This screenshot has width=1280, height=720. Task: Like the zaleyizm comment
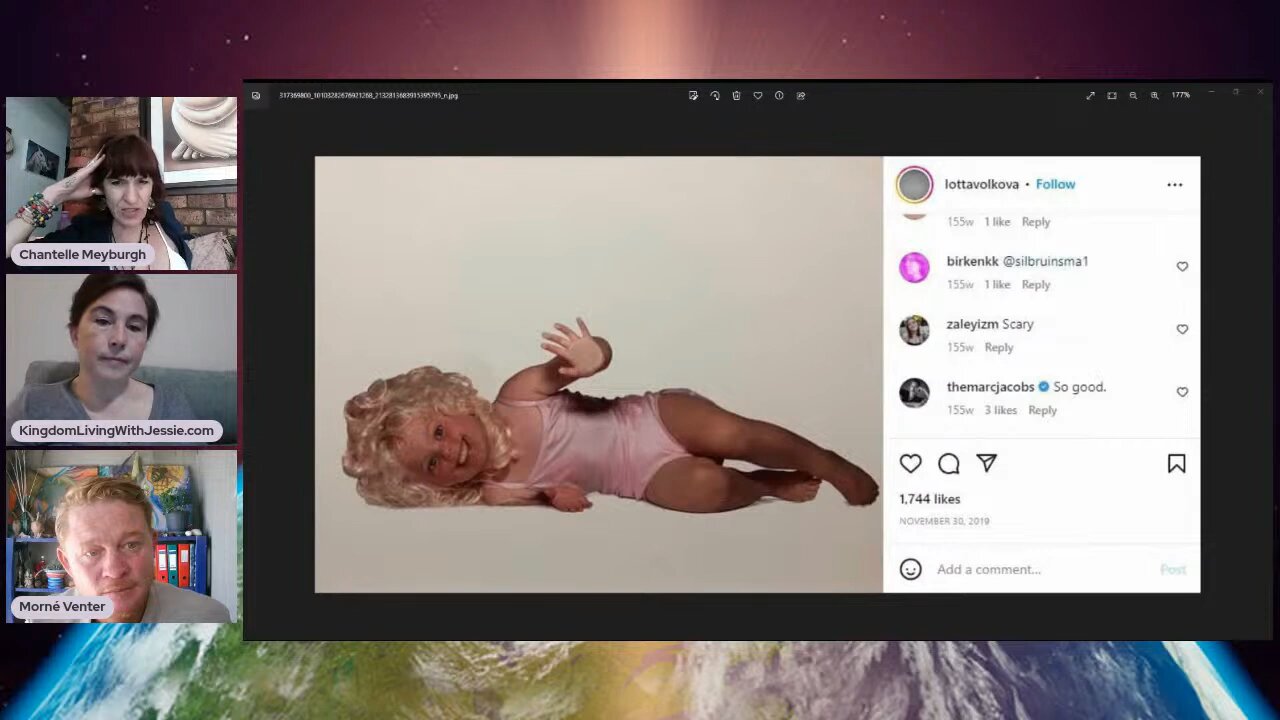click(1182, 329)
